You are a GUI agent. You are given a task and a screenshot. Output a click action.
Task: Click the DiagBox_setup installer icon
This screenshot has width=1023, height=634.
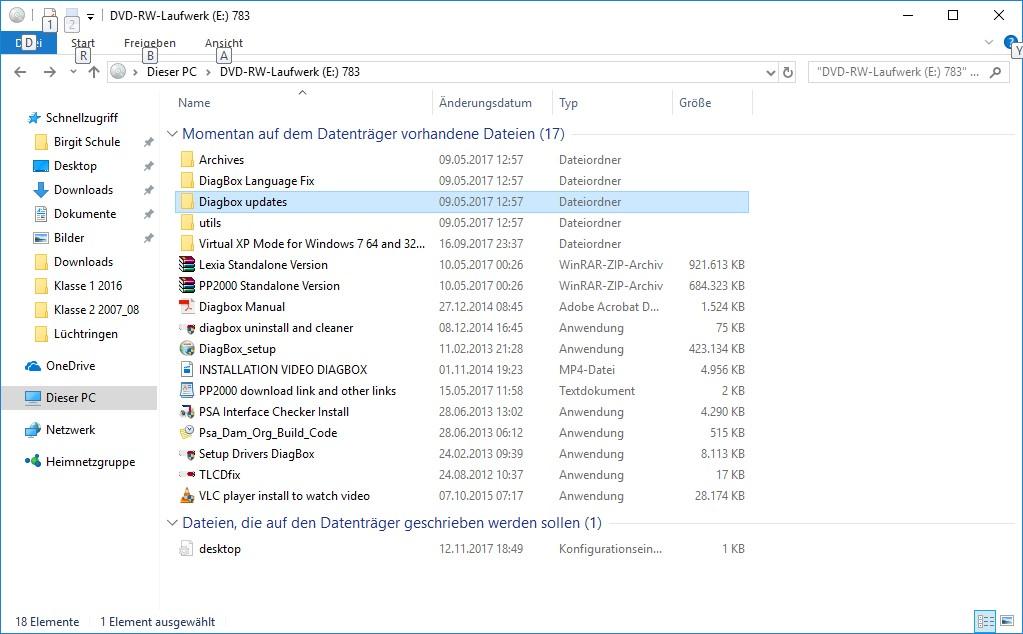[187, 348]
